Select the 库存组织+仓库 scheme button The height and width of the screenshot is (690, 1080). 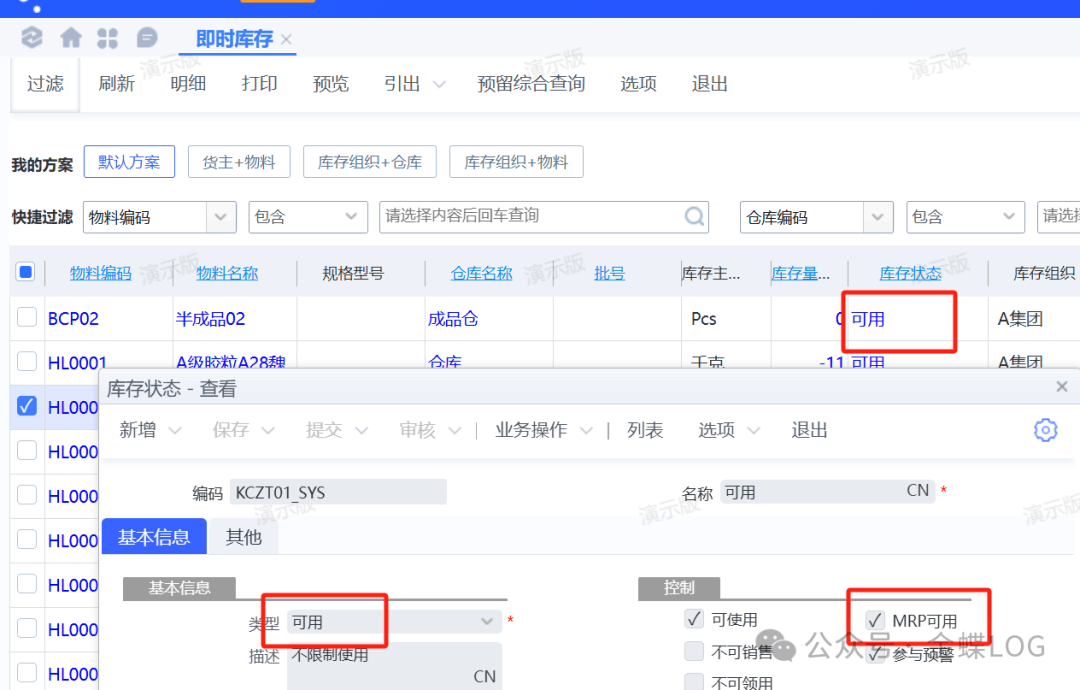(369, 162)
